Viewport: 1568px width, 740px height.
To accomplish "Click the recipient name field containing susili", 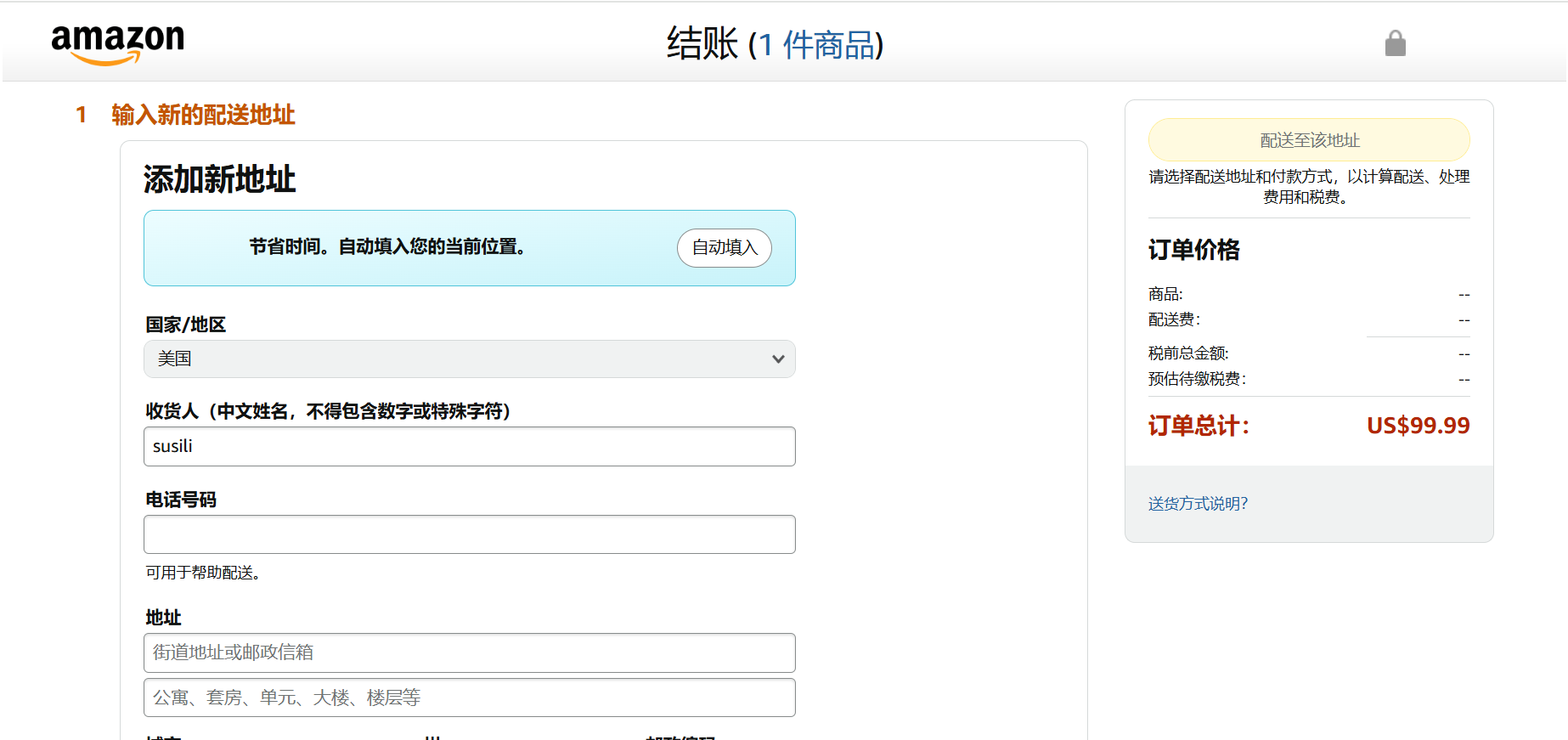I will 469,446.
